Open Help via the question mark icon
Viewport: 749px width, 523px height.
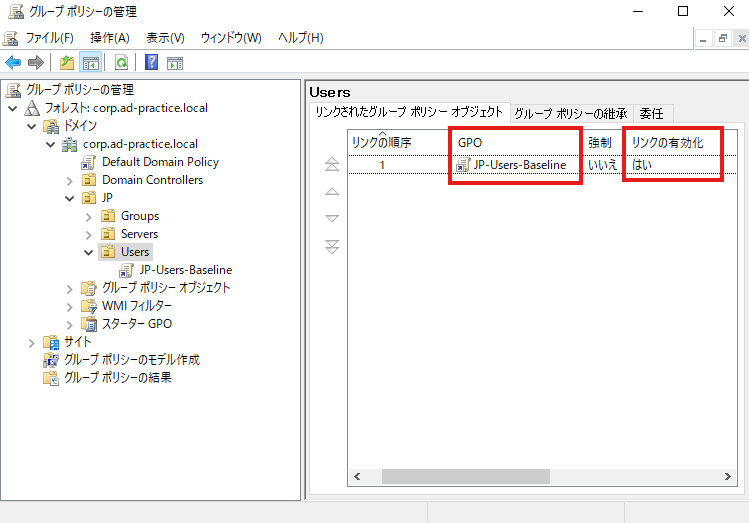click(151, 63)
